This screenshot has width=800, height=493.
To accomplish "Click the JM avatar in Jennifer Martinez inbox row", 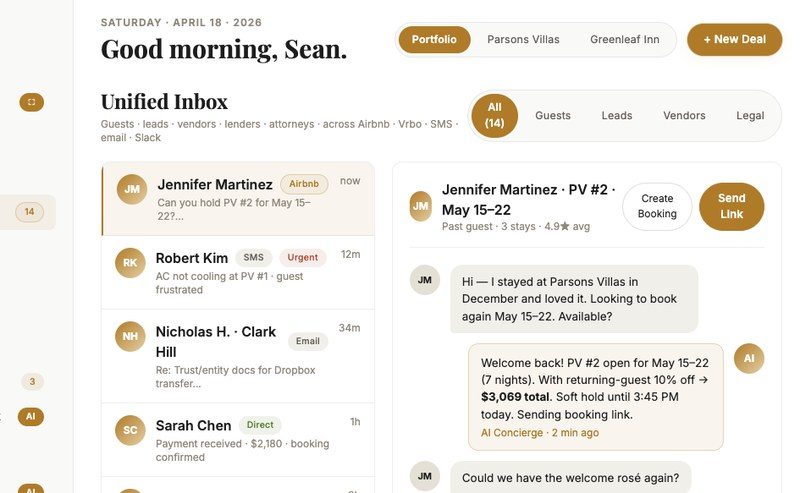I will pos(132,189).
